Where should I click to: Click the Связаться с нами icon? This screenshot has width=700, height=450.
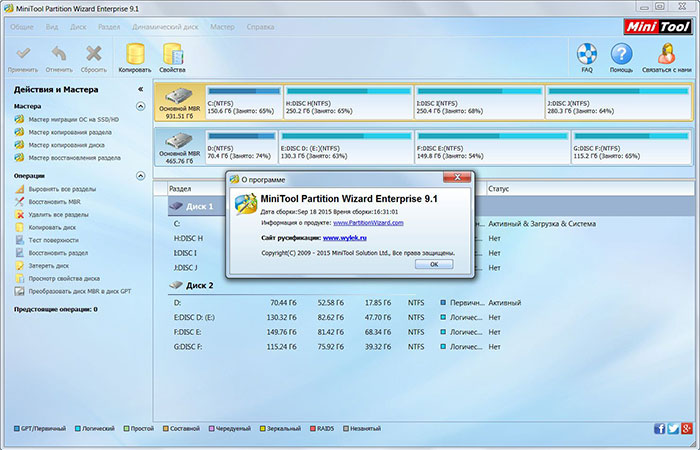[x=667, y=58]
